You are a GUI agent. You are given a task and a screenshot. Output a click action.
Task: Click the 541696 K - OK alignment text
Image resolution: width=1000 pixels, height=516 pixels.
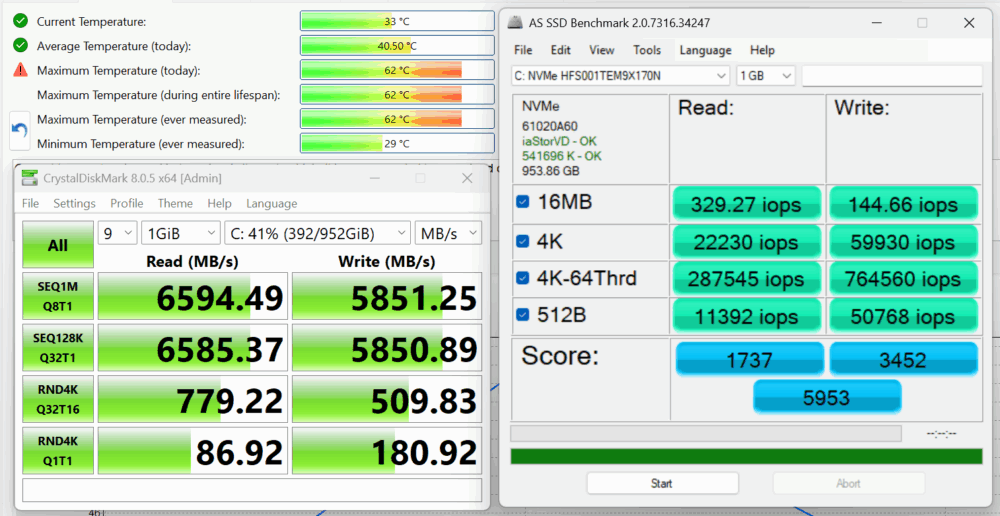click(x=561, y=156)
